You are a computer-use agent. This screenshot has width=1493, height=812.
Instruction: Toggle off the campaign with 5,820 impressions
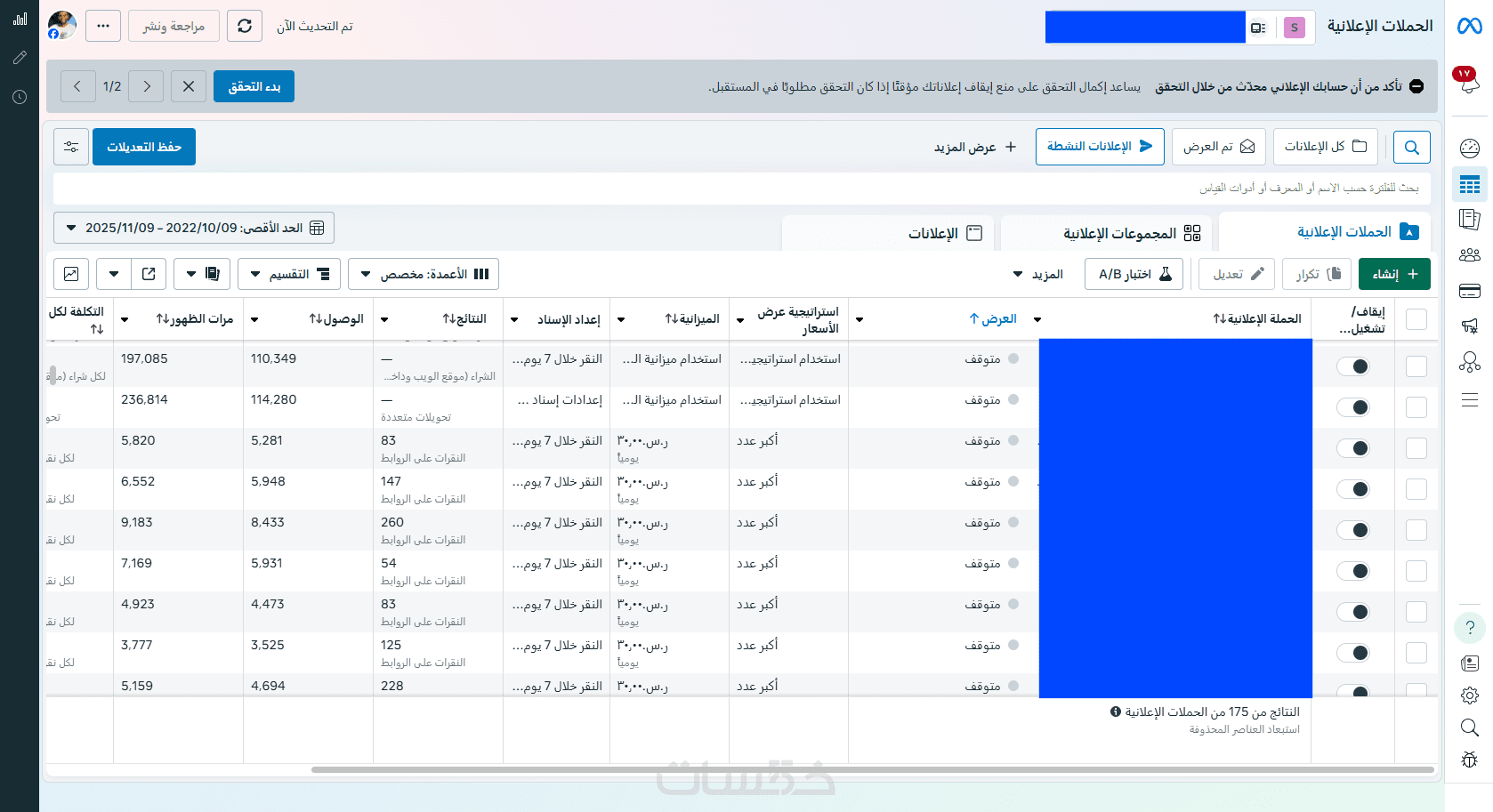click(1353, 448)
